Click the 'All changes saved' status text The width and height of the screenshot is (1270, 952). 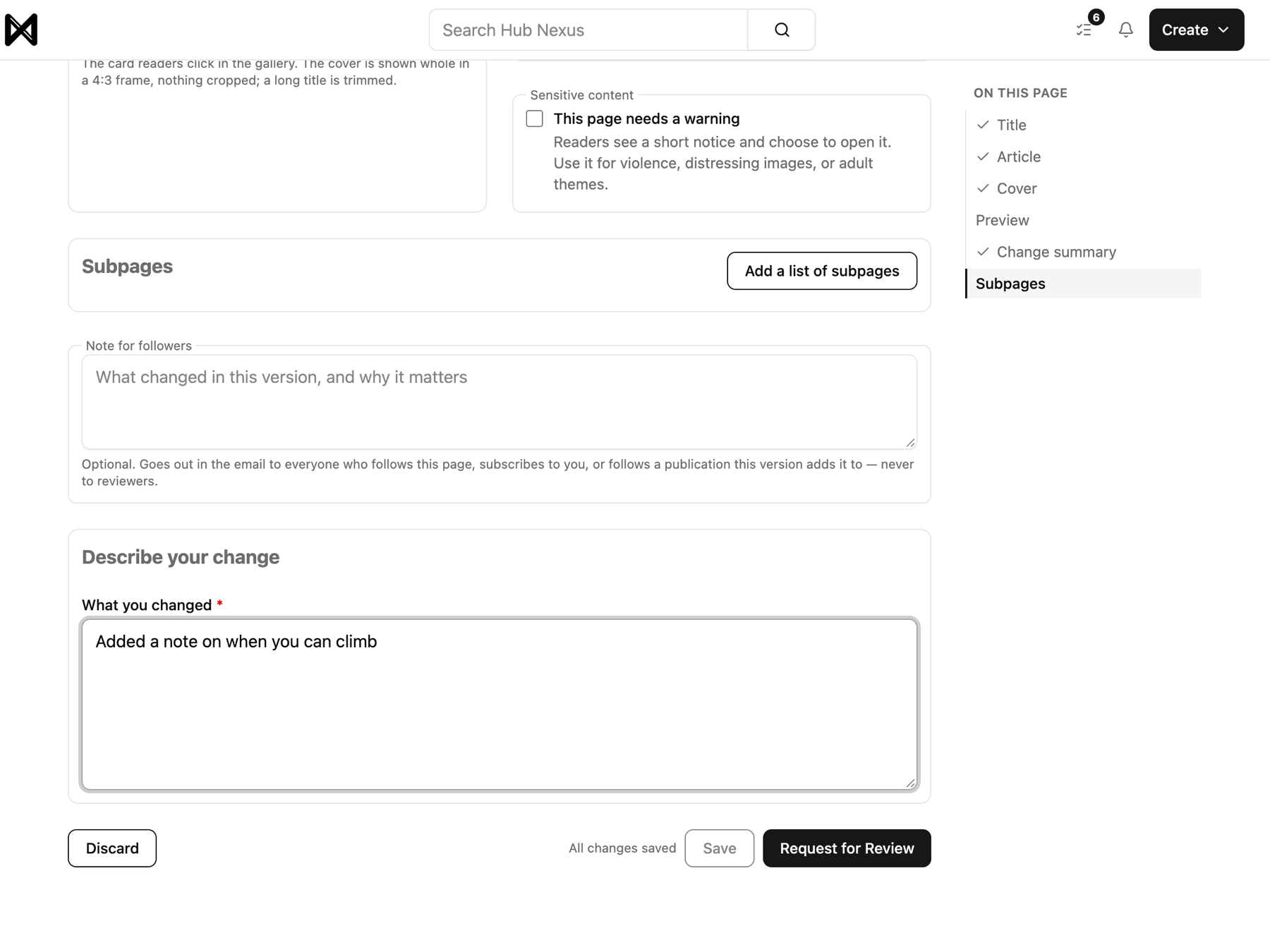point(622,848)
